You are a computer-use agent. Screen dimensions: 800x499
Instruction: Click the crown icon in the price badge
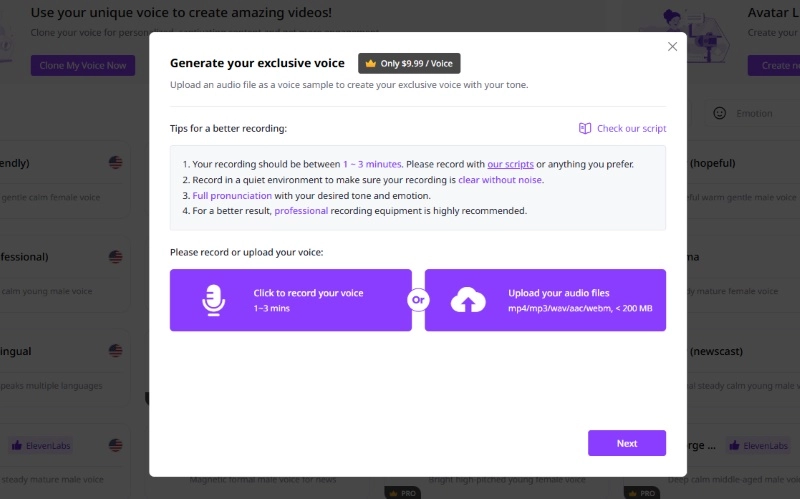[371, 64]
